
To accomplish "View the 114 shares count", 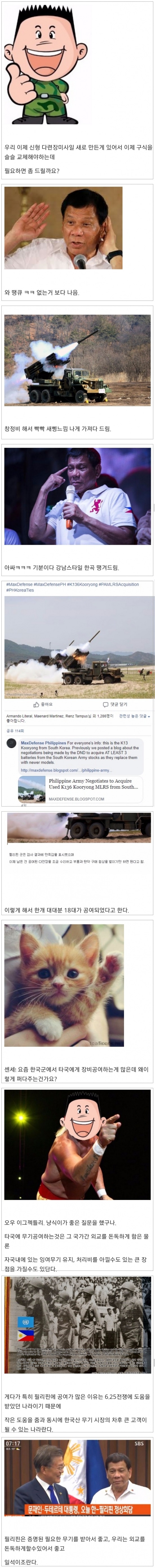I will click(15, 731).
